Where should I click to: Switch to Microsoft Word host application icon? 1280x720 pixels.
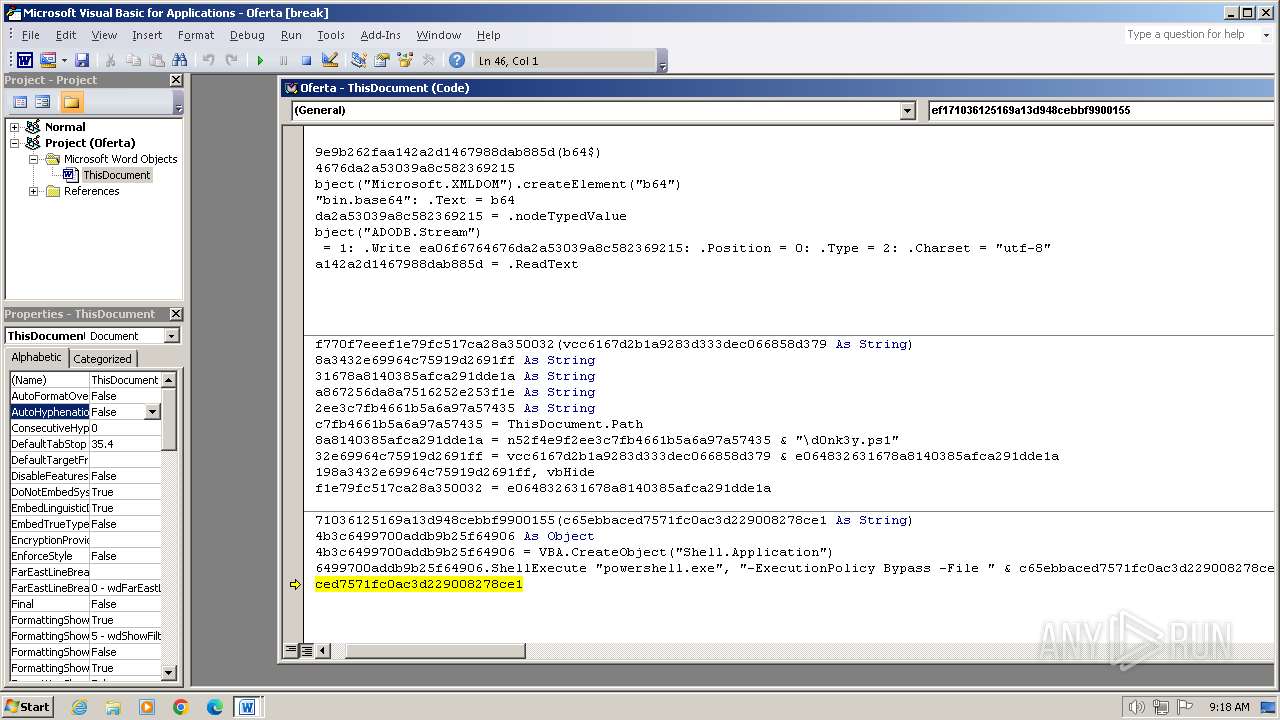tap(25, 61)
